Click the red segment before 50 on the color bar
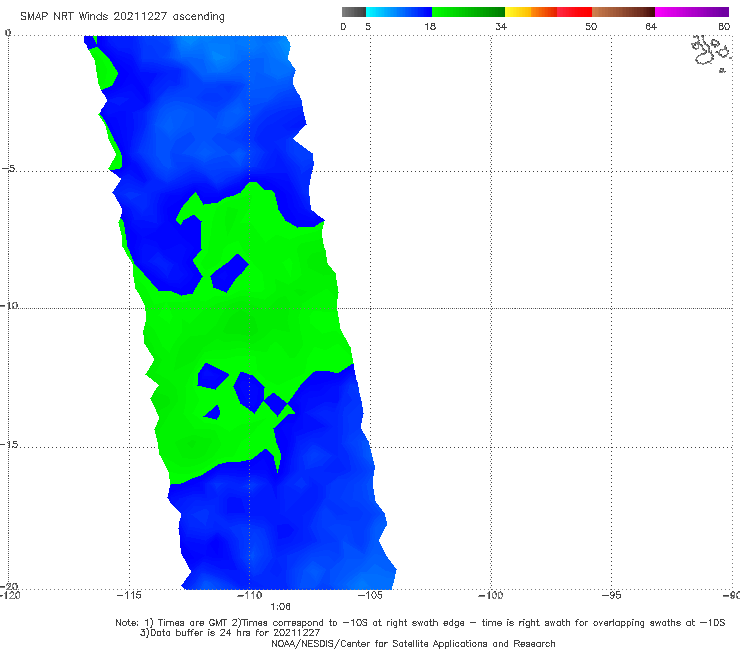Screen dimensions: 740x650 point(574,12)
